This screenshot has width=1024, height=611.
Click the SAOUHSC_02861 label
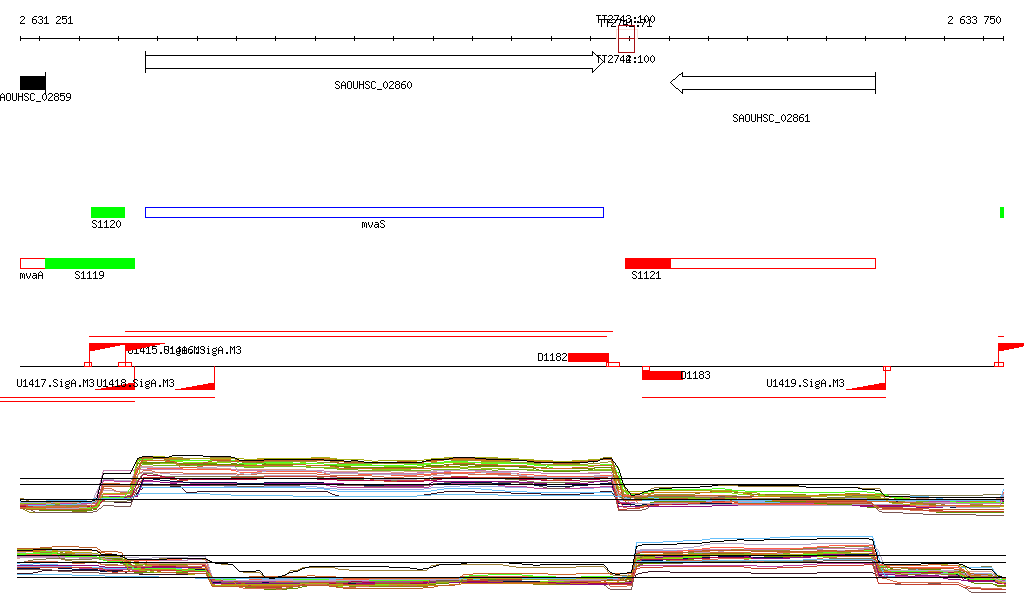(x=771, y=118)
